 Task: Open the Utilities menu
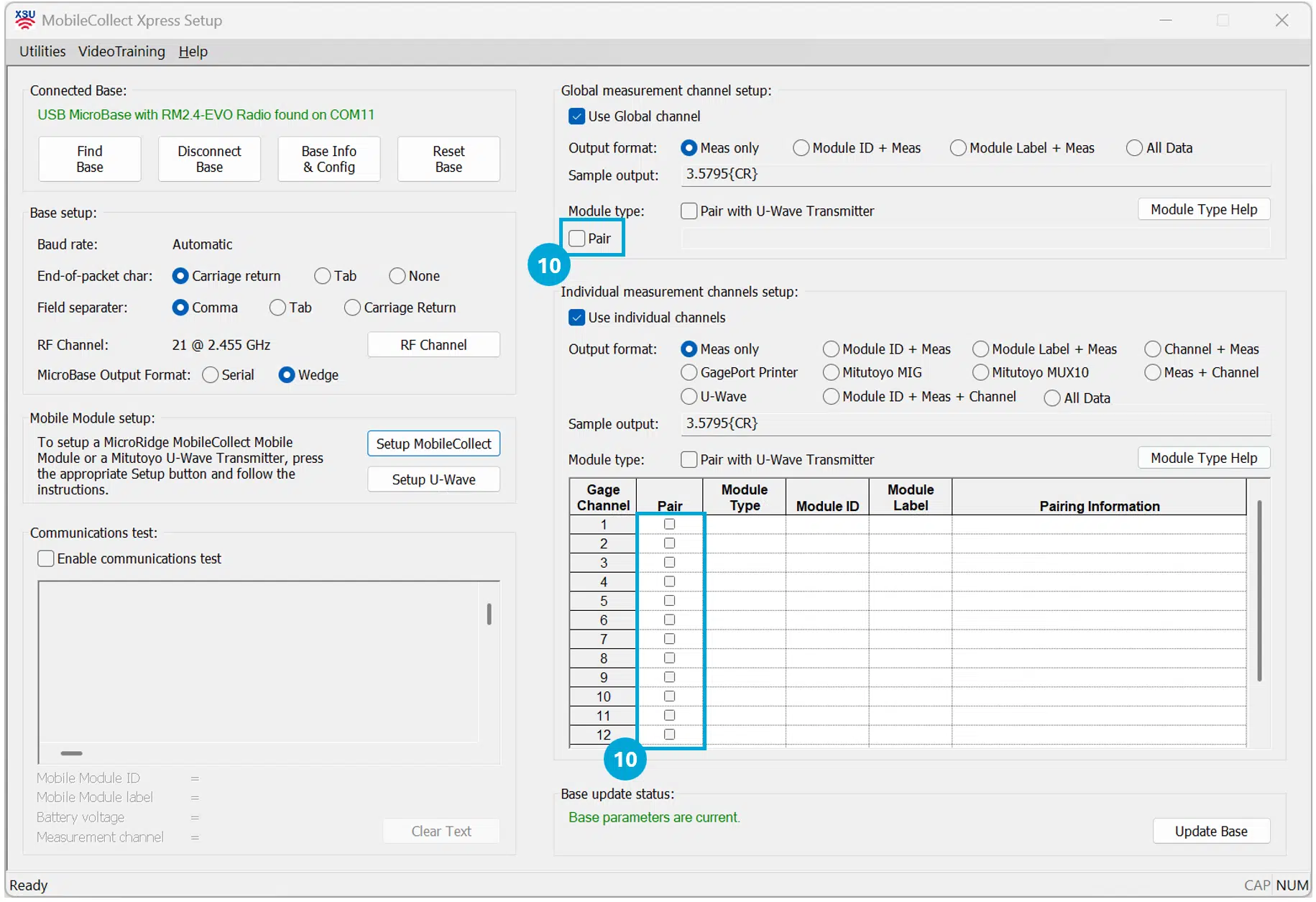tap(42, 51)
